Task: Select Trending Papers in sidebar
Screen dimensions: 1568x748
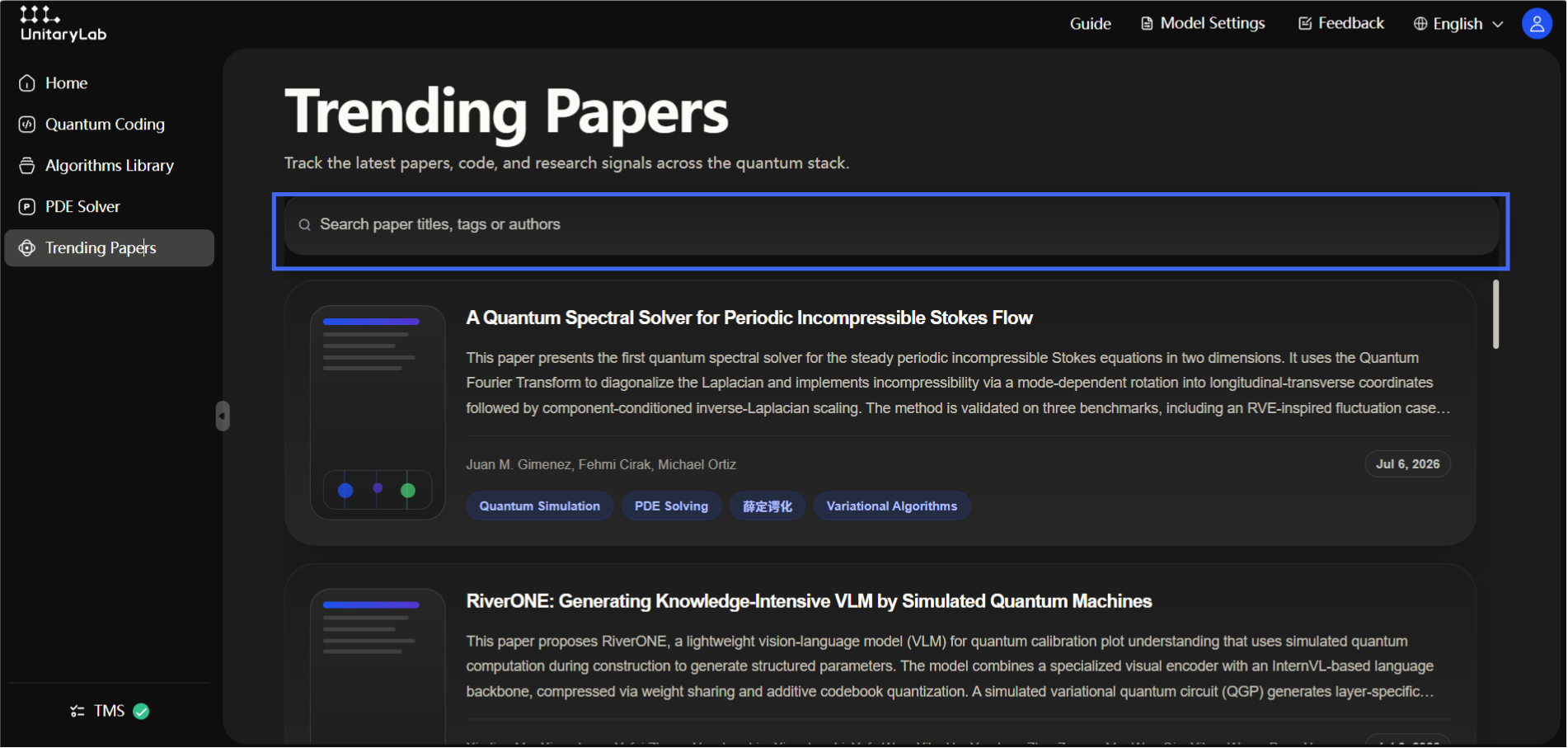Action: click(109, 248)
